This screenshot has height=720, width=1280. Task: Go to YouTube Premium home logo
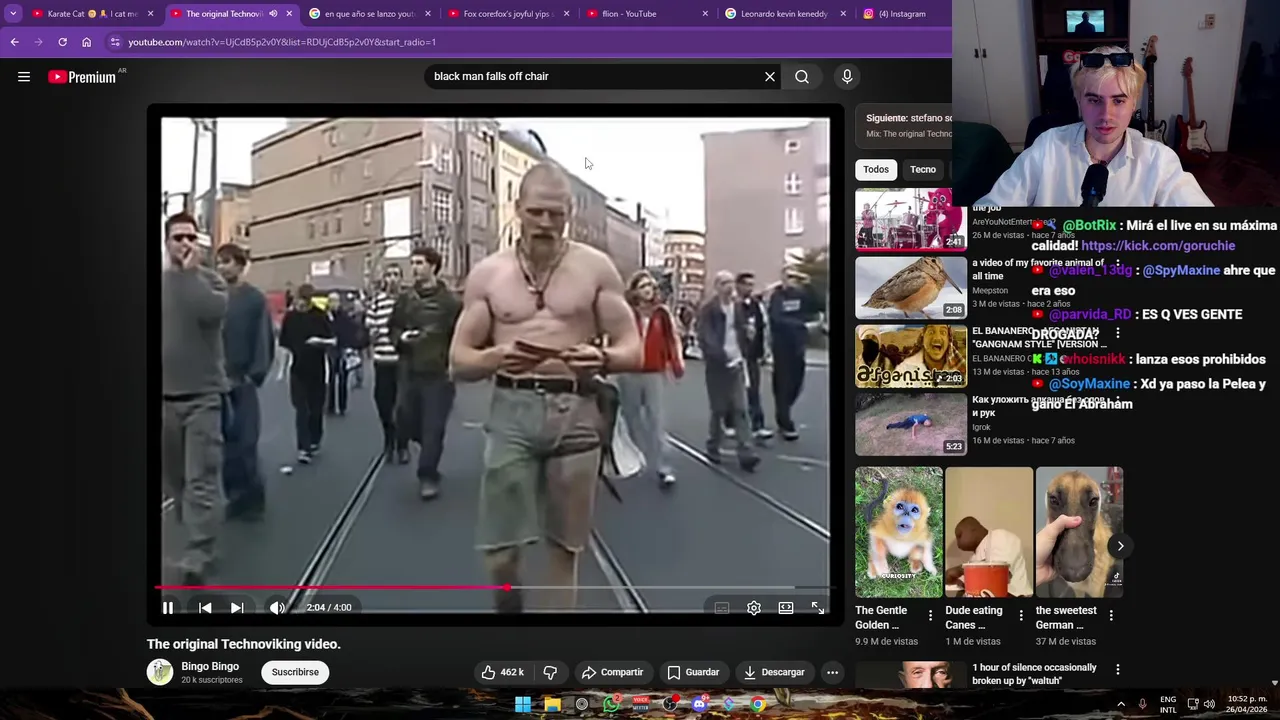pos(82,77)
